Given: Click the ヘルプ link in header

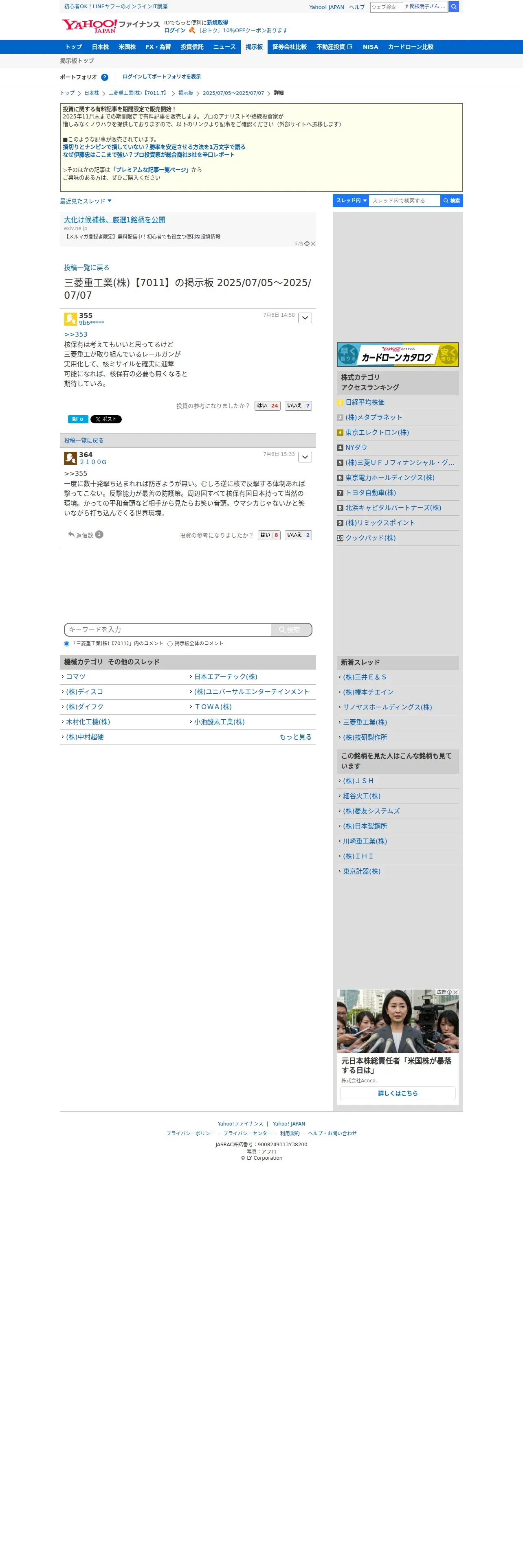Looking at the screenshot, I should pyautogui.click(x=357, y=7).
